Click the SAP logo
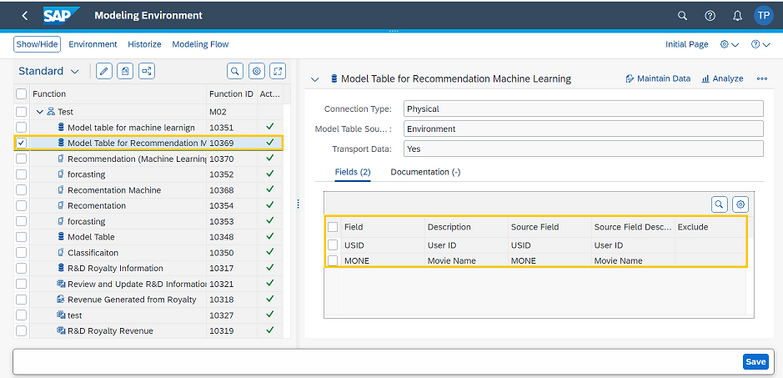Viewport: 783px width, 378px height. (61, 15)
